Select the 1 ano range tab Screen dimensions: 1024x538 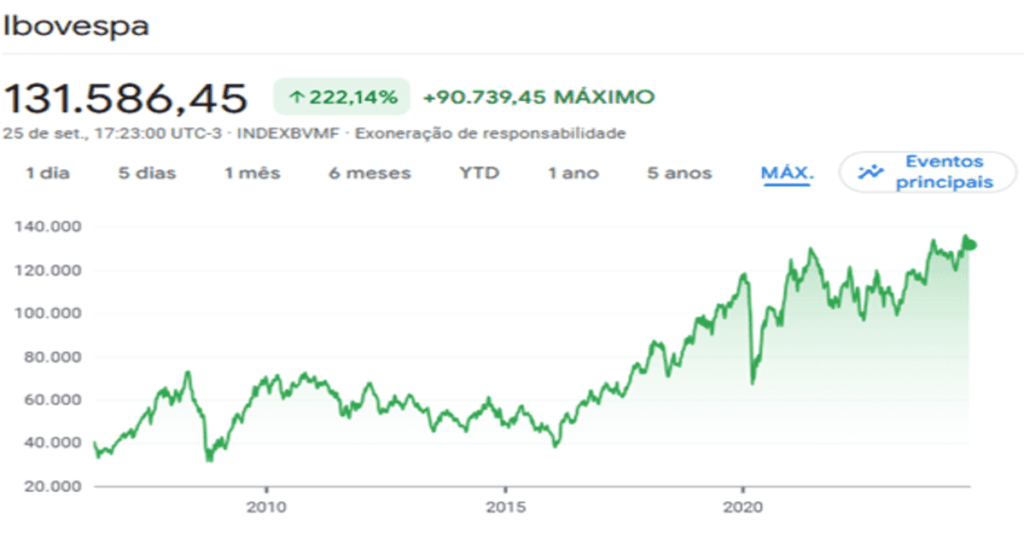(x=573, y=173)
